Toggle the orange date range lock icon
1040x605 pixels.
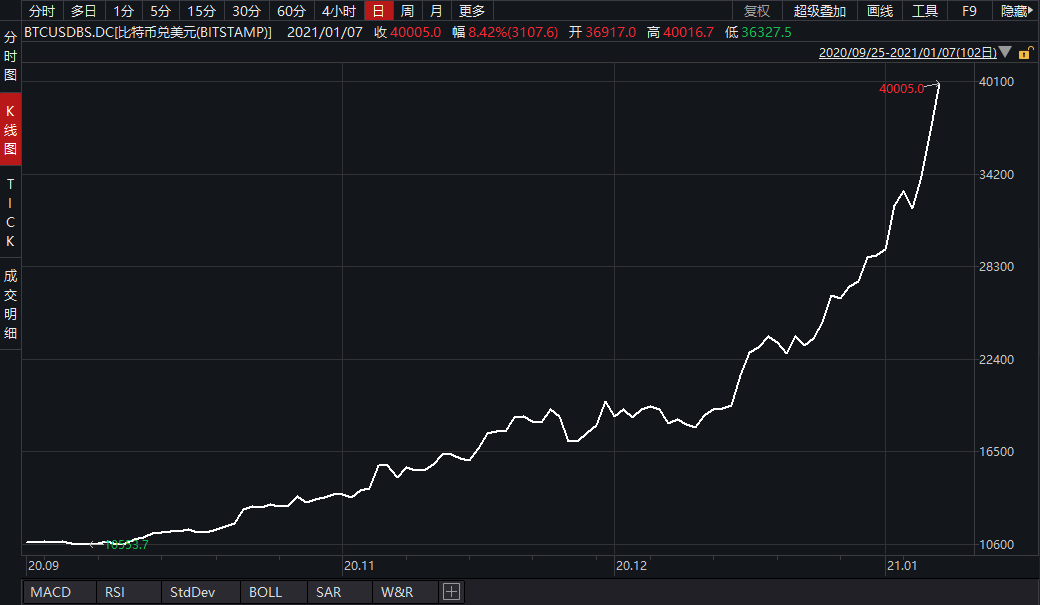pyautogui.click(x=1025, y=52)
